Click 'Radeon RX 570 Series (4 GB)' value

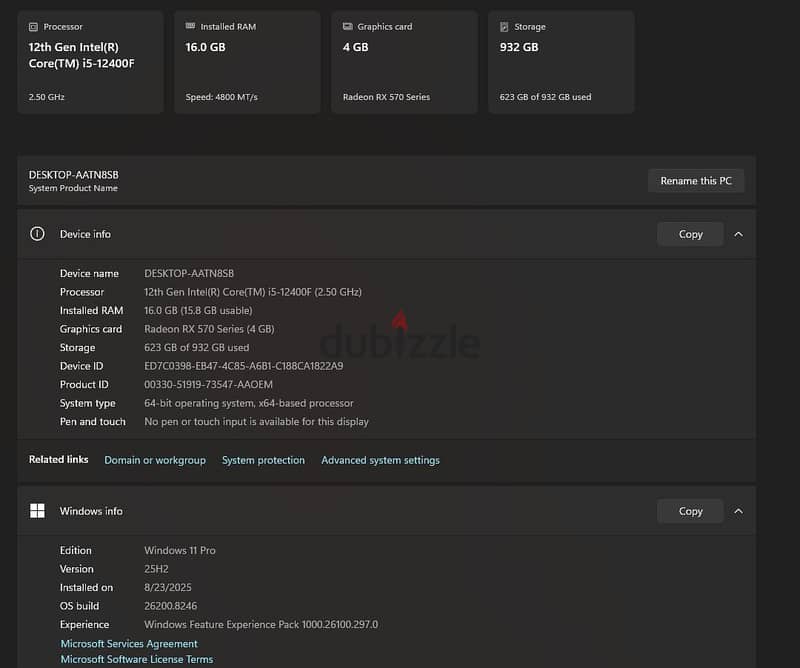pyautogui.click(x=209, y=329)
